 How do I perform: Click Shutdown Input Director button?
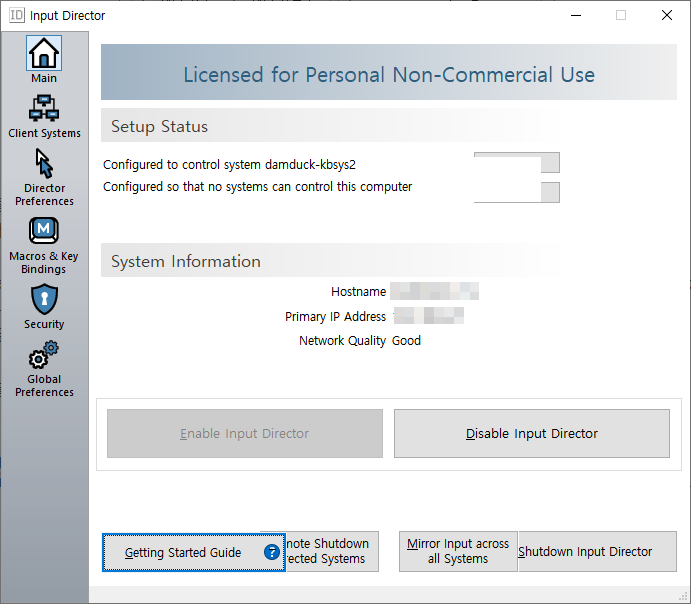(598, 551)
